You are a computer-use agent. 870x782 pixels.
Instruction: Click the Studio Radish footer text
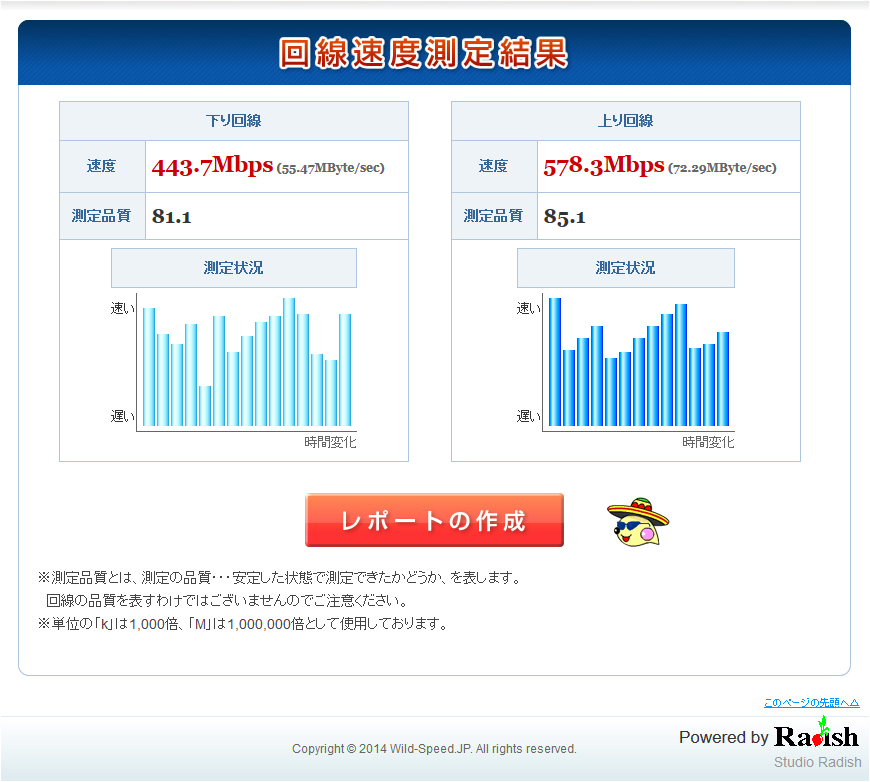click(x=816, y=762)
